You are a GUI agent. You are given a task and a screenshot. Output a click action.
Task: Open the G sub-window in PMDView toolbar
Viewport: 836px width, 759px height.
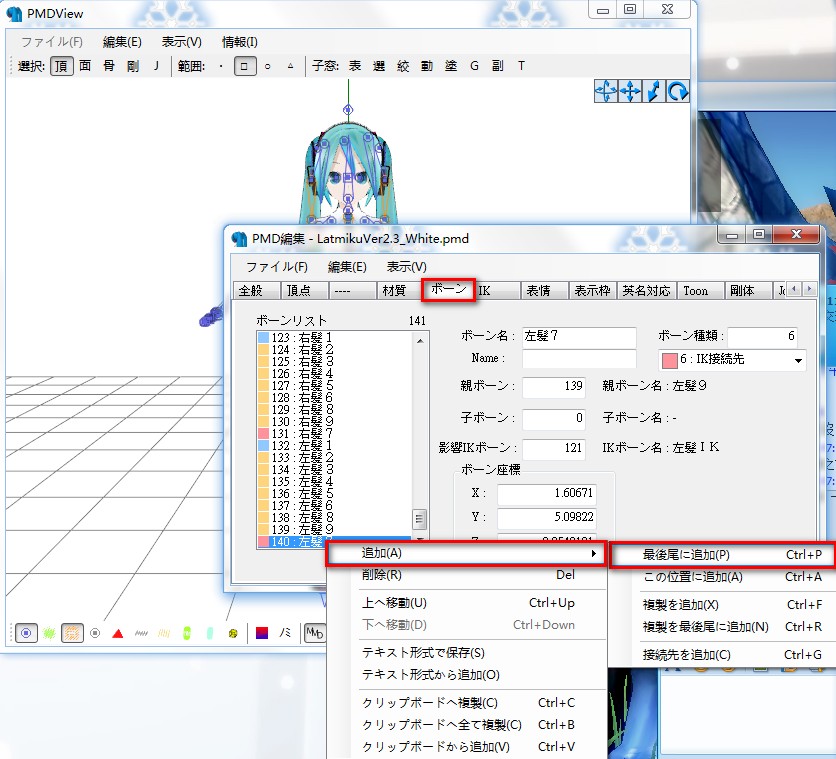475,66
